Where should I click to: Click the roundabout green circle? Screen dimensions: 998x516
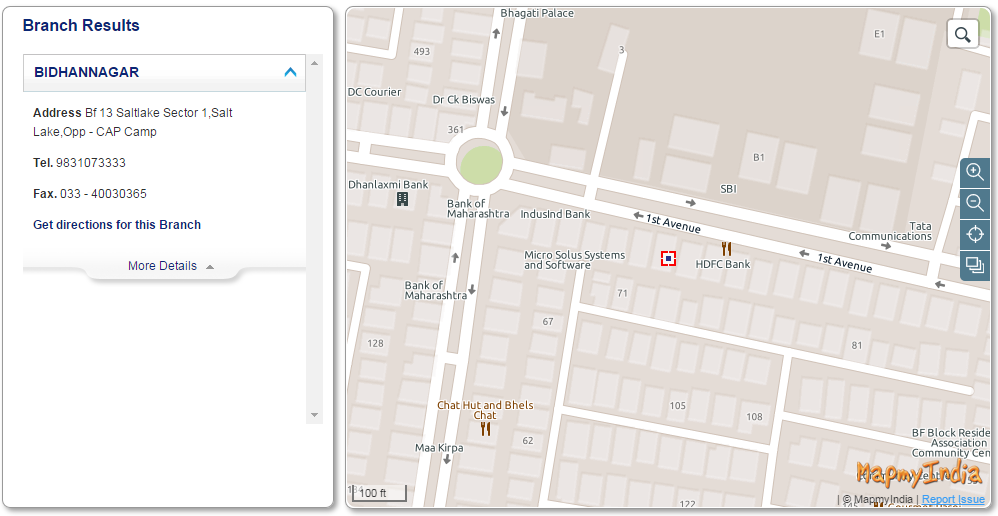480,163
